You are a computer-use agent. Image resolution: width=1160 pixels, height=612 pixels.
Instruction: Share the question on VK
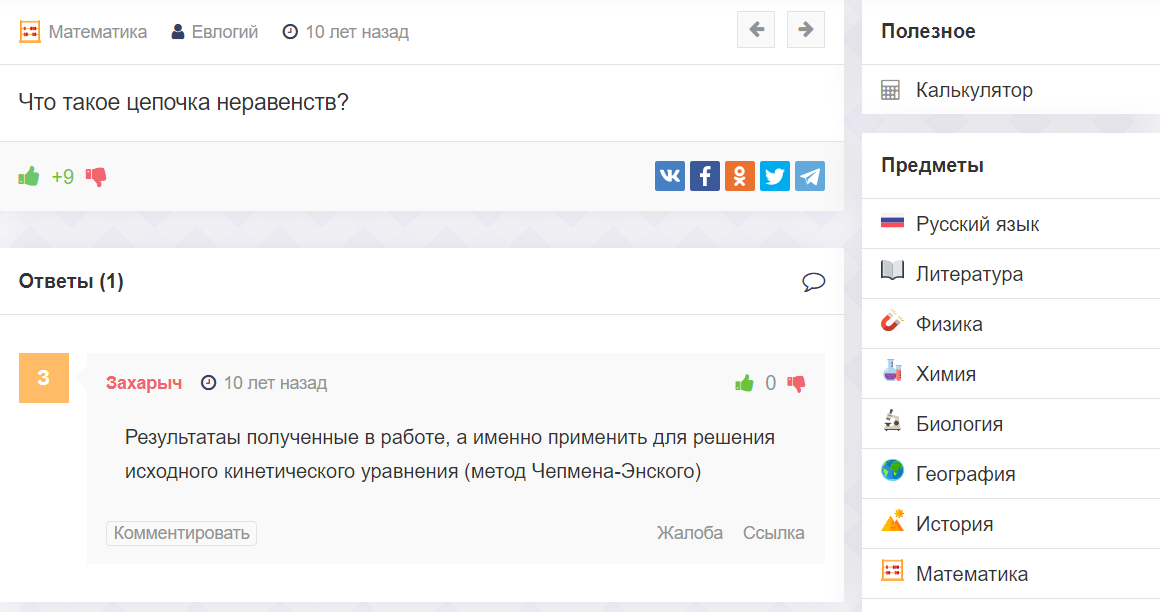670,176
